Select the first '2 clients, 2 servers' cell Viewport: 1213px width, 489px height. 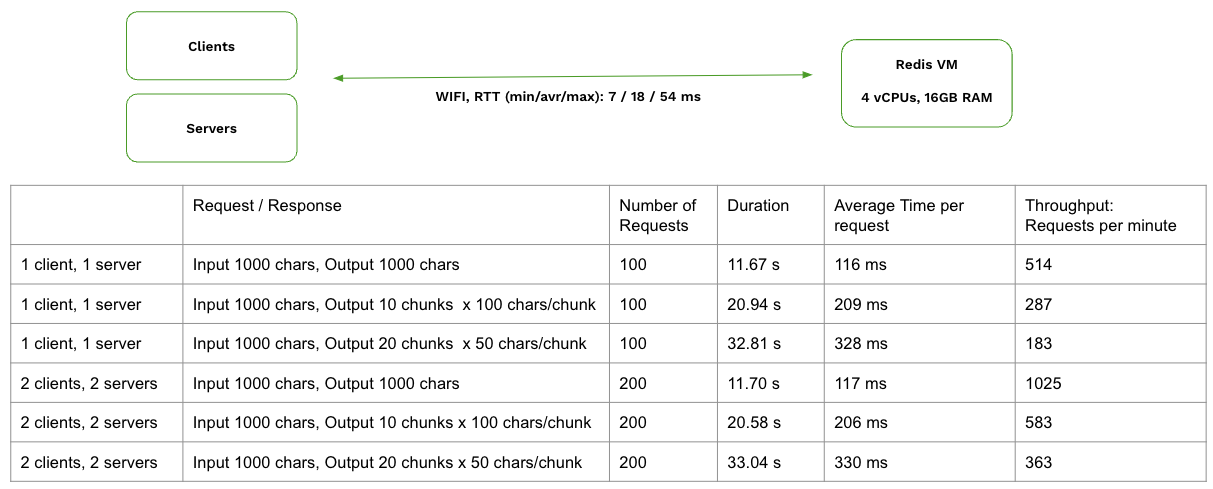[x=97, y=383]
